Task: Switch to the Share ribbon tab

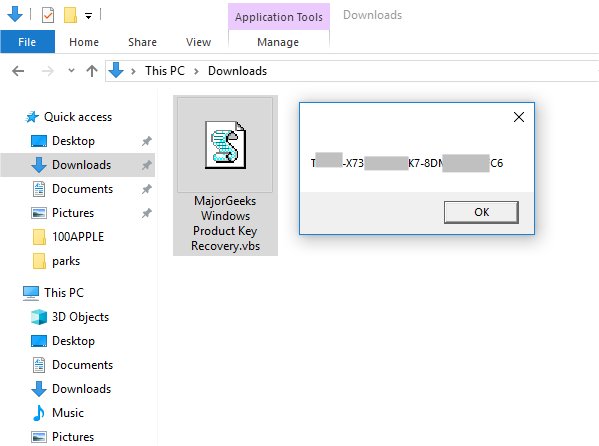Action: click(x=142, y=42)
